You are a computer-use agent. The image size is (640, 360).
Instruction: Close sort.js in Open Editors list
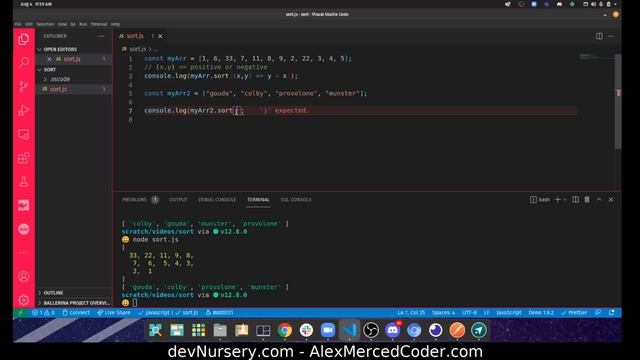click(49, 59)
